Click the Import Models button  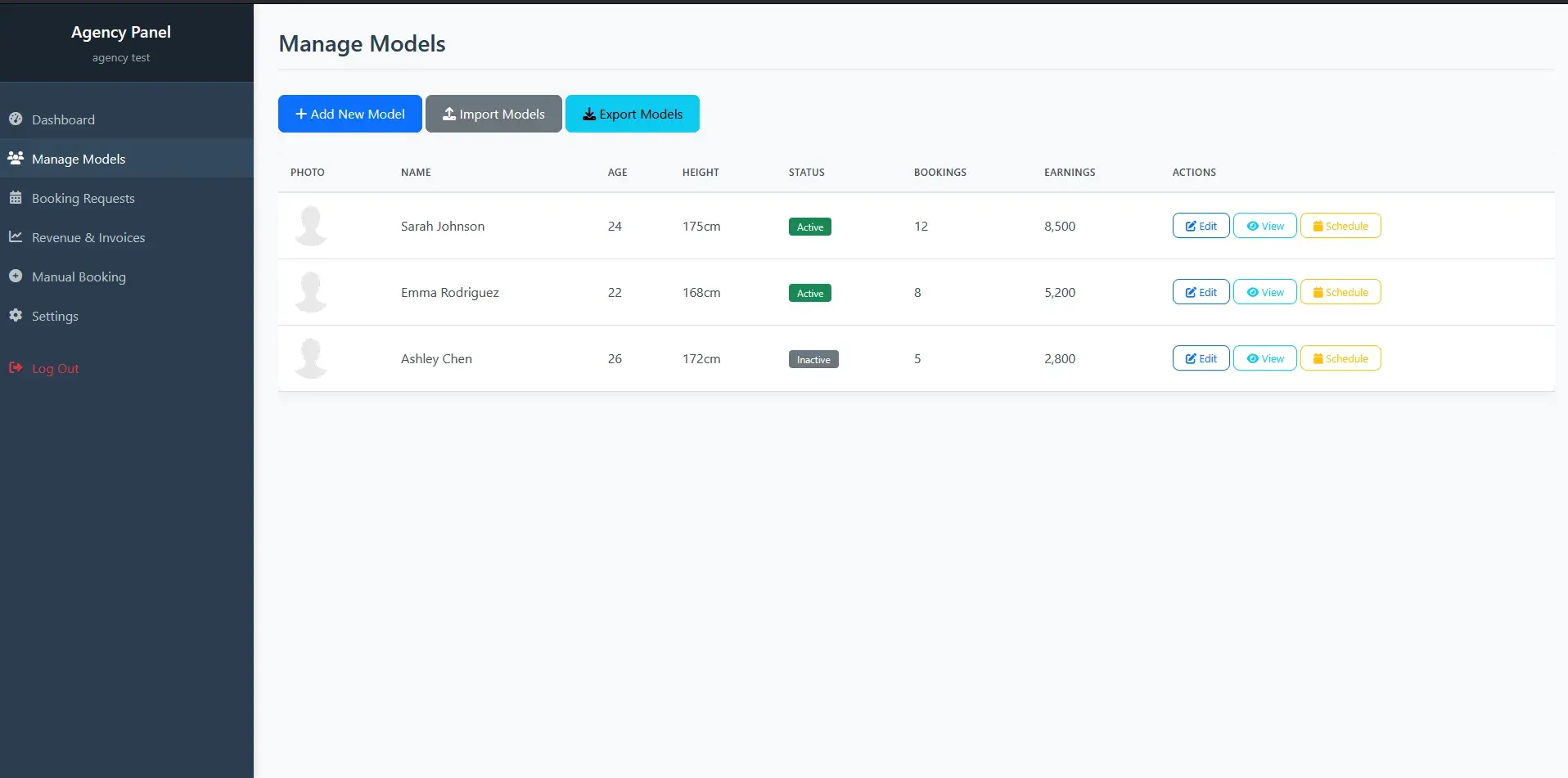click(493, 114)
